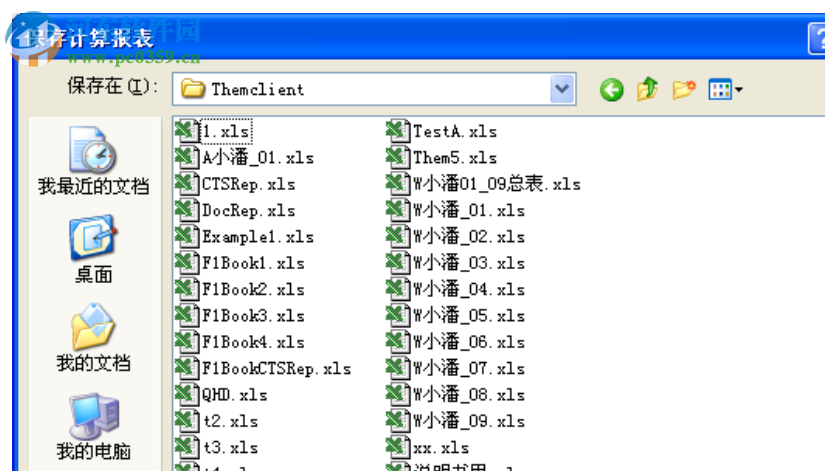Click the file name text F1Book4.xls

[254, 342]
